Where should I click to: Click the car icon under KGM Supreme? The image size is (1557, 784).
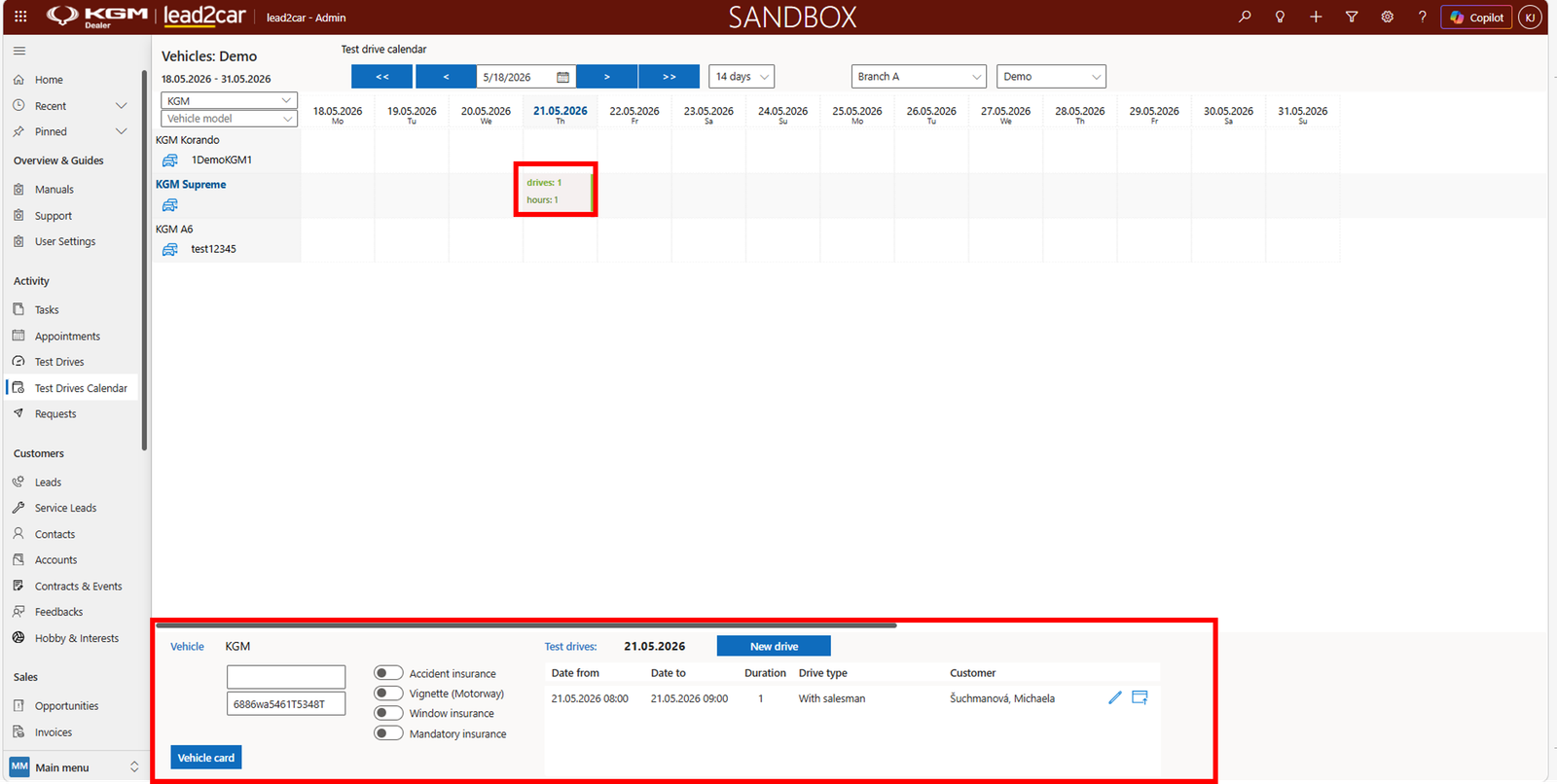pyautogui.click(x=170, y=205)
